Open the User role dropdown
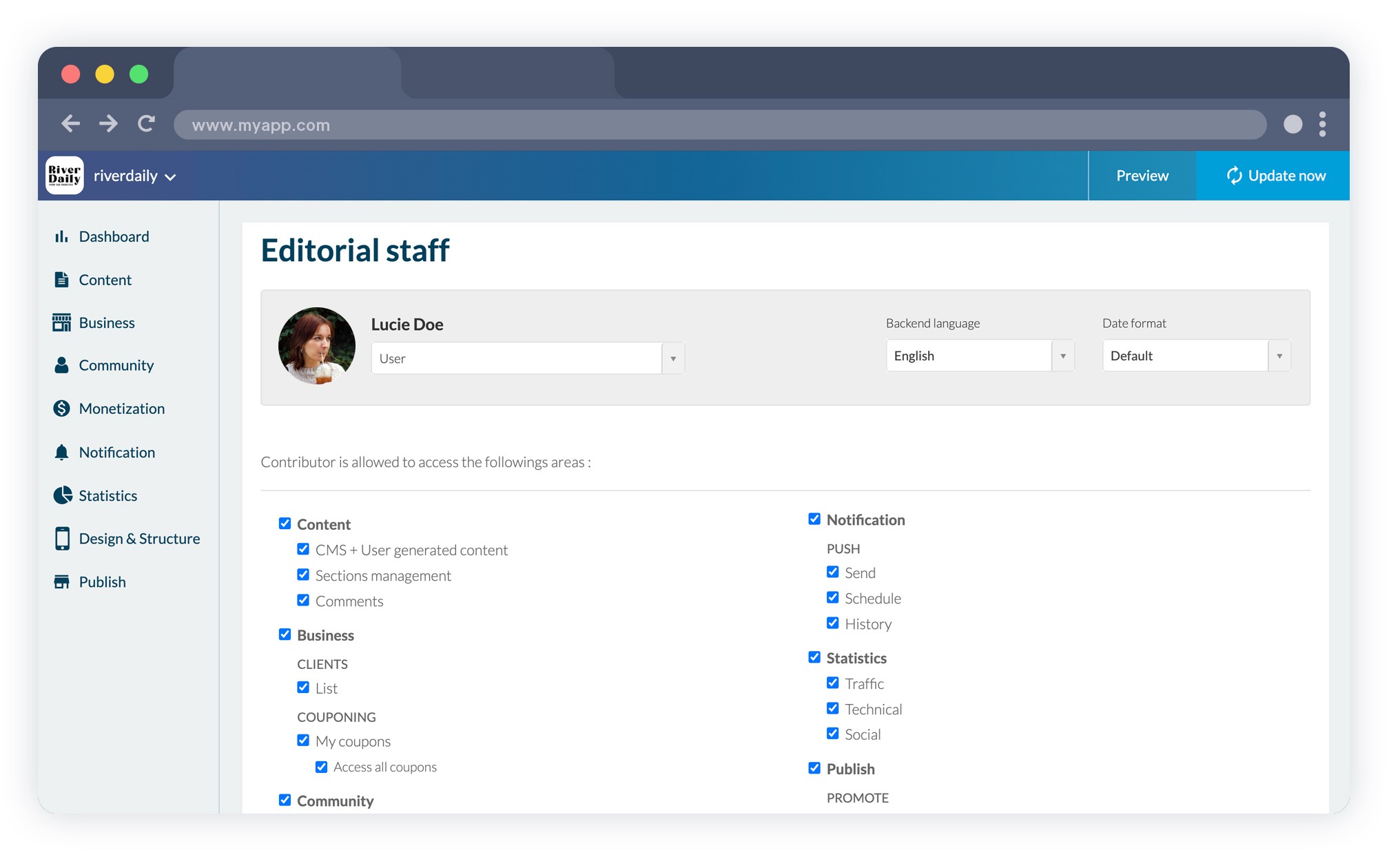Screen dimensions: 1389x868 point(673,358)
